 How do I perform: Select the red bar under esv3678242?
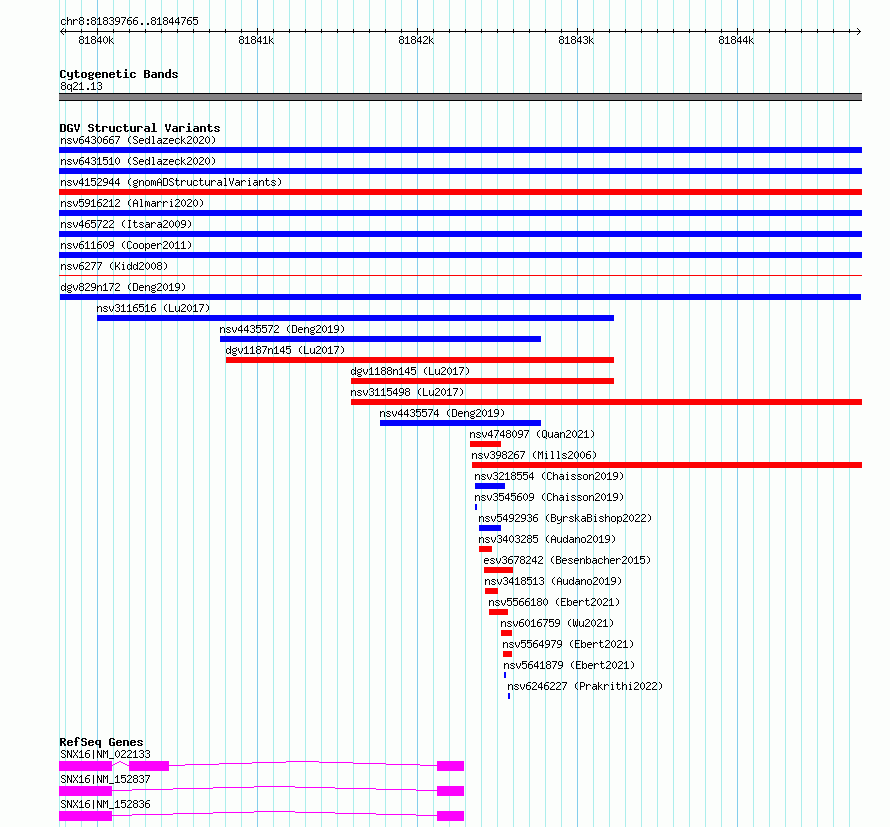pos(498,570)
